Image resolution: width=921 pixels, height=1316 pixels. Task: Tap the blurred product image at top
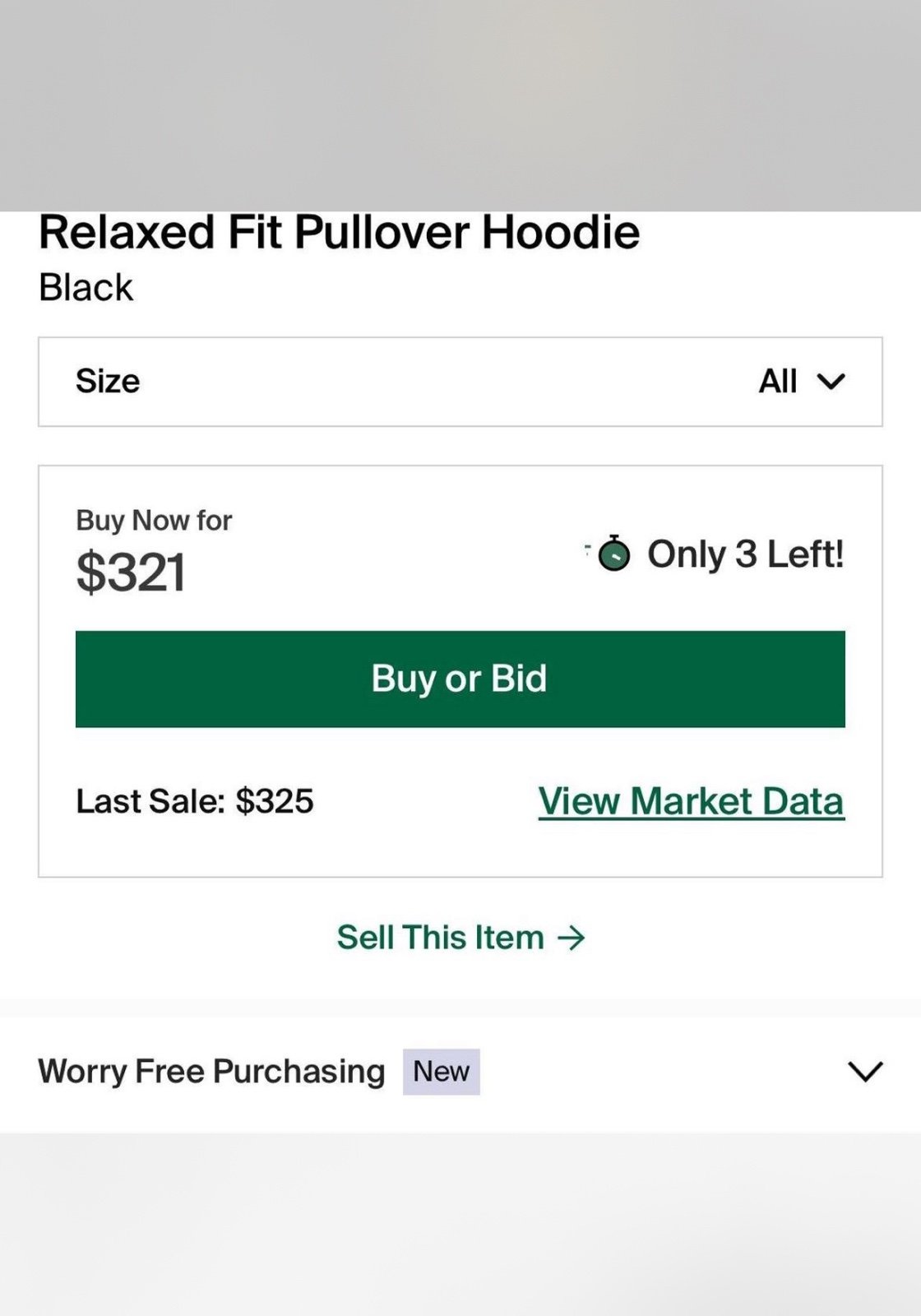tap(460, 105)
